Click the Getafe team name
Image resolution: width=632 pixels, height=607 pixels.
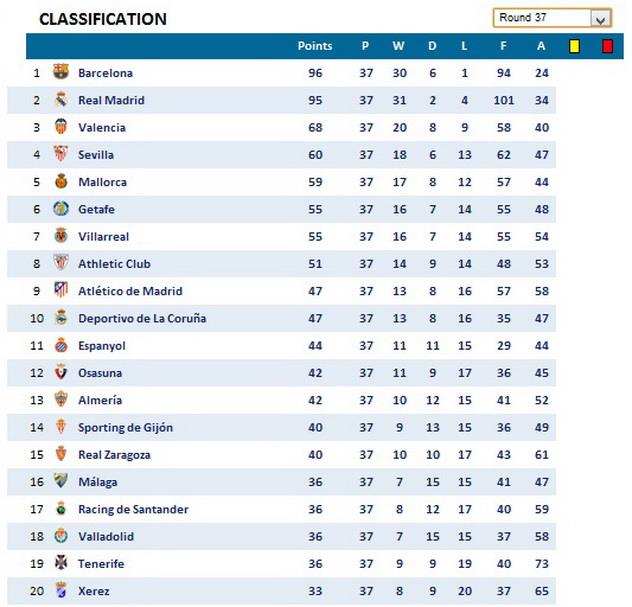pos(96,209)
